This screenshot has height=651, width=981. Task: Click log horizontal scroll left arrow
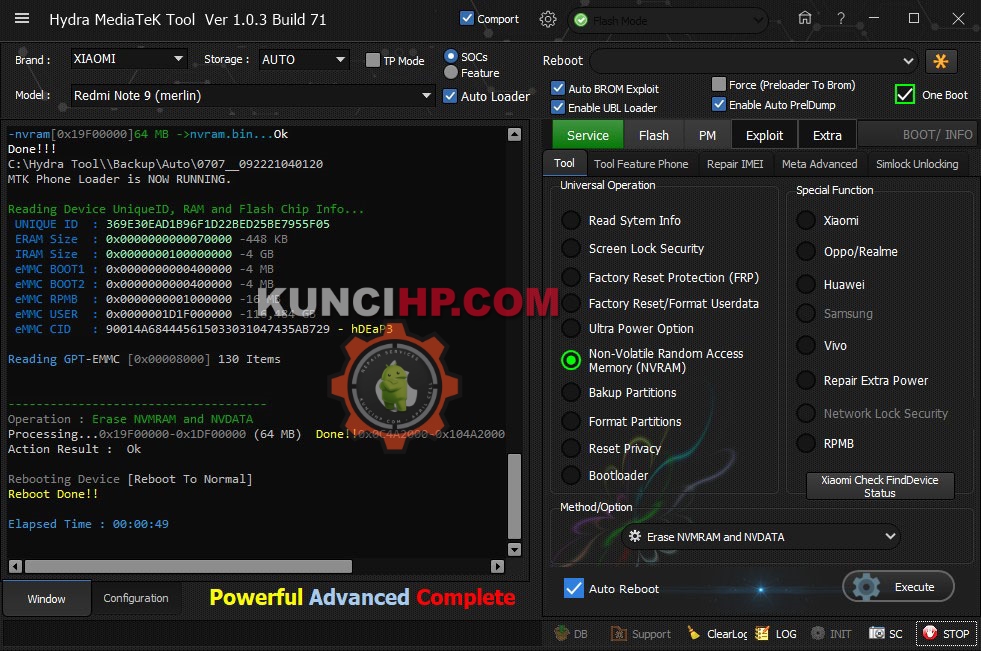pyautogui.click(x=15, y=566)
